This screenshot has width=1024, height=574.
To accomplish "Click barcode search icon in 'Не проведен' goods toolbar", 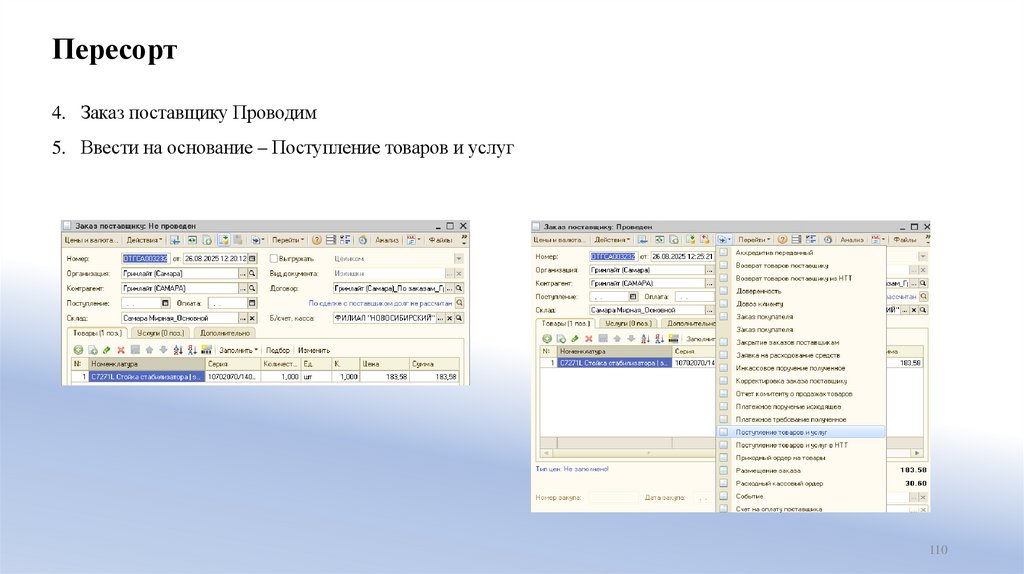I will pyautogui.click(x=206, y=350).
